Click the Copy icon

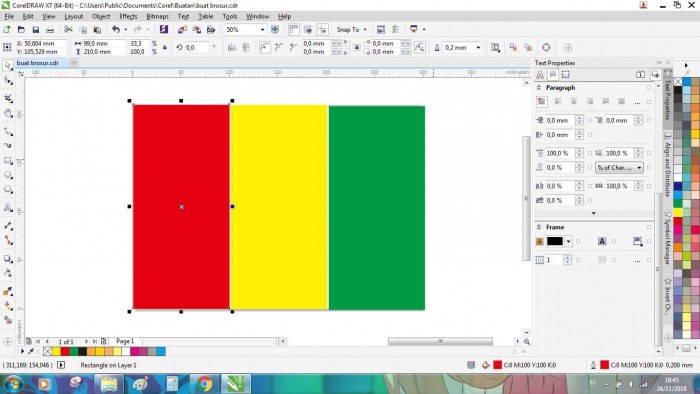coord(83,29)
